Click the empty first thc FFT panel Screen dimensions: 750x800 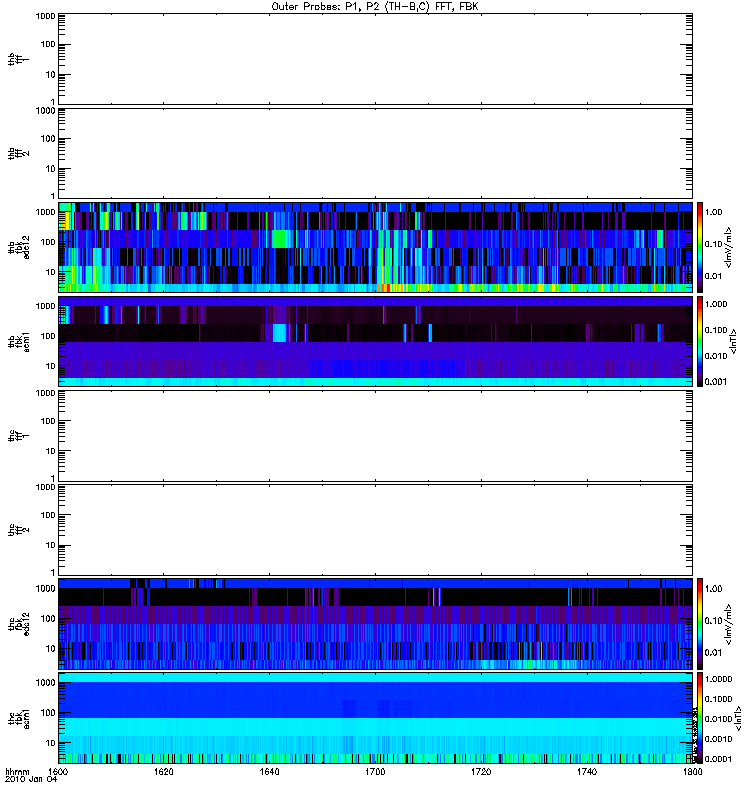(375, 436)
